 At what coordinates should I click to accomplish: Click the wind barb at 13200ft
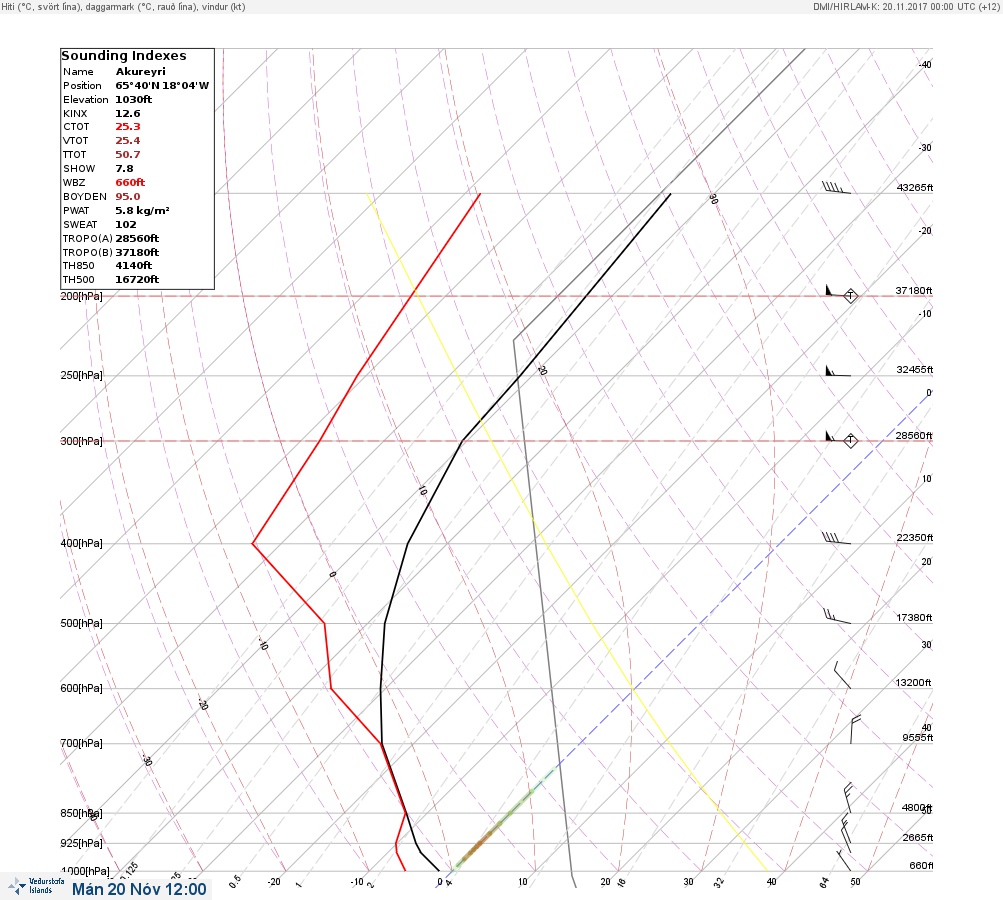pyautogui.click(x=842, y=675)
